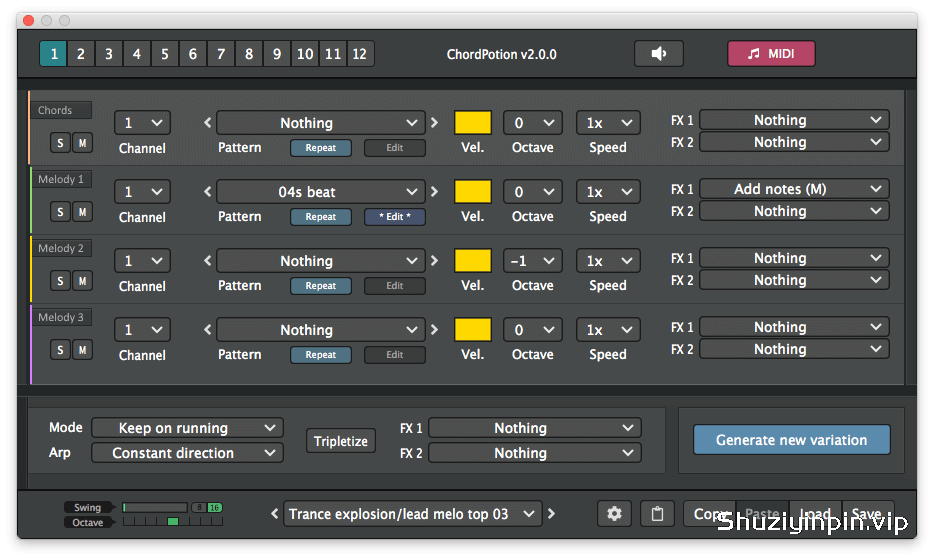The image size is (934, 560).
Task: Expand the Mode Keep on running dropdown
Action: tap(187, 428)
